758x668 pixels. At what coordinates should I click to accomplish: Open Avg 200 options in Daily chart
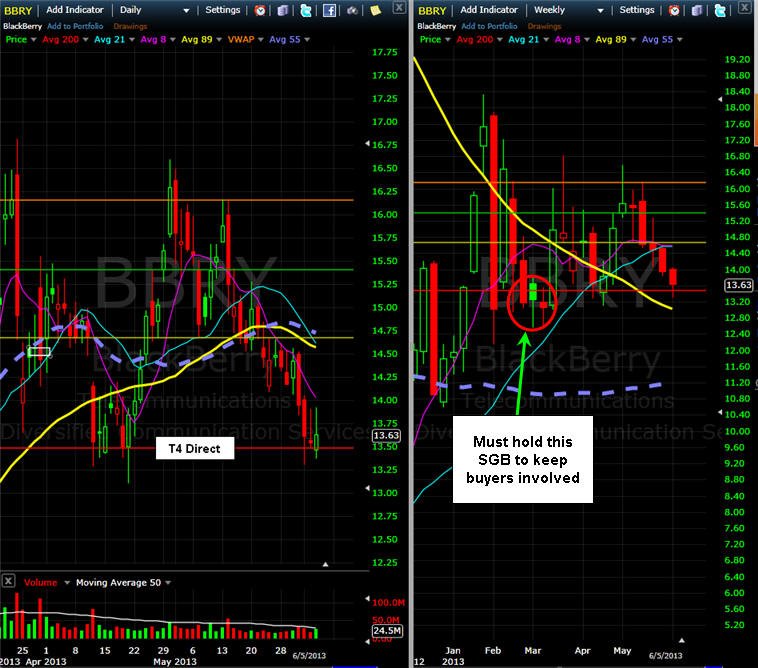click(x=86, y=39)
